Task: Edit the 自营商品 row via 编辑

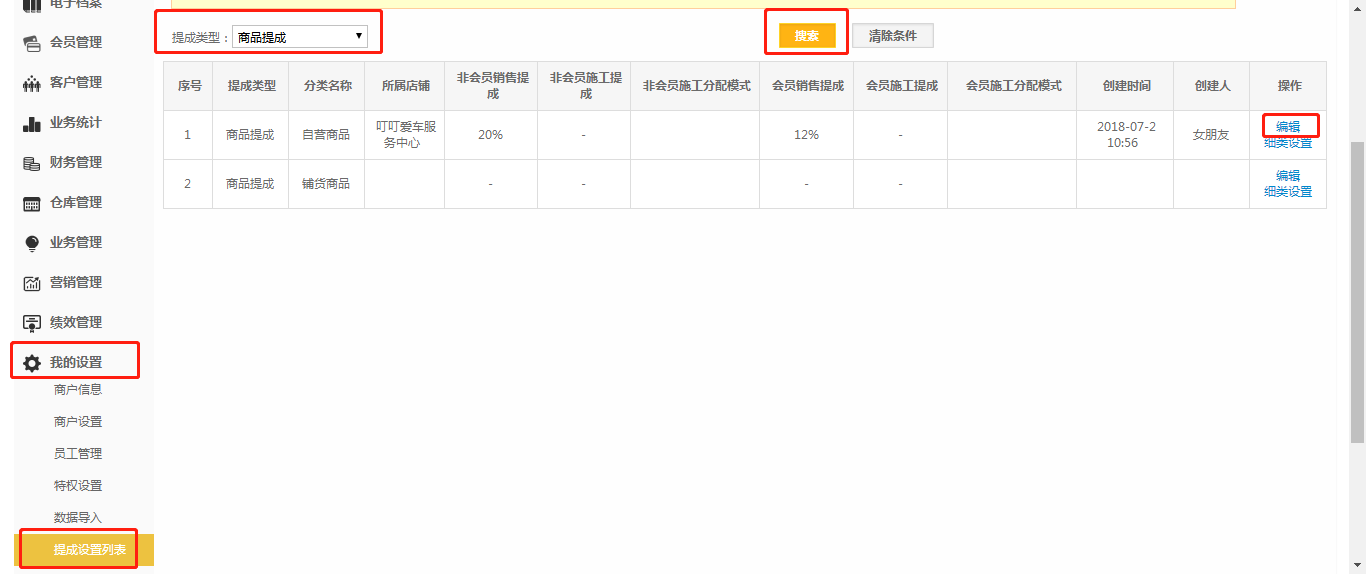Action: (x=1288, y=127)
